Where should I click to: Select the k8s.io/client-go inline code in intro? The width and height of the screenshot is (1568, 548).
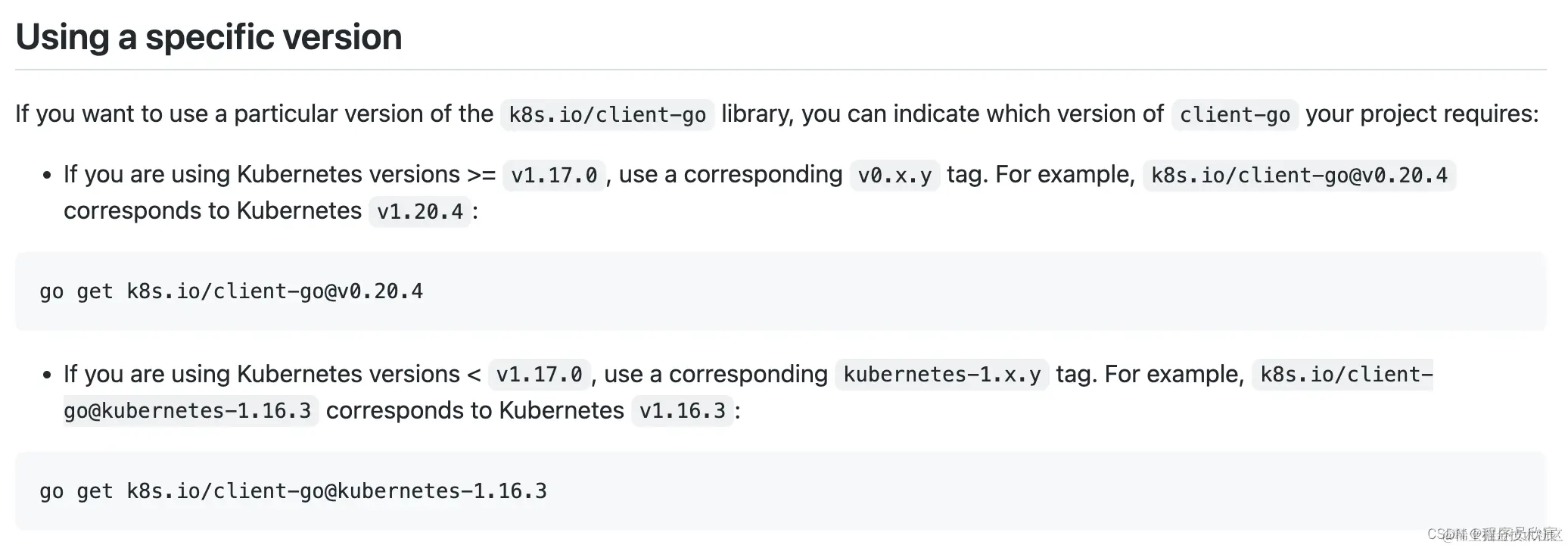pyautogui.click(x=607, y=114)
